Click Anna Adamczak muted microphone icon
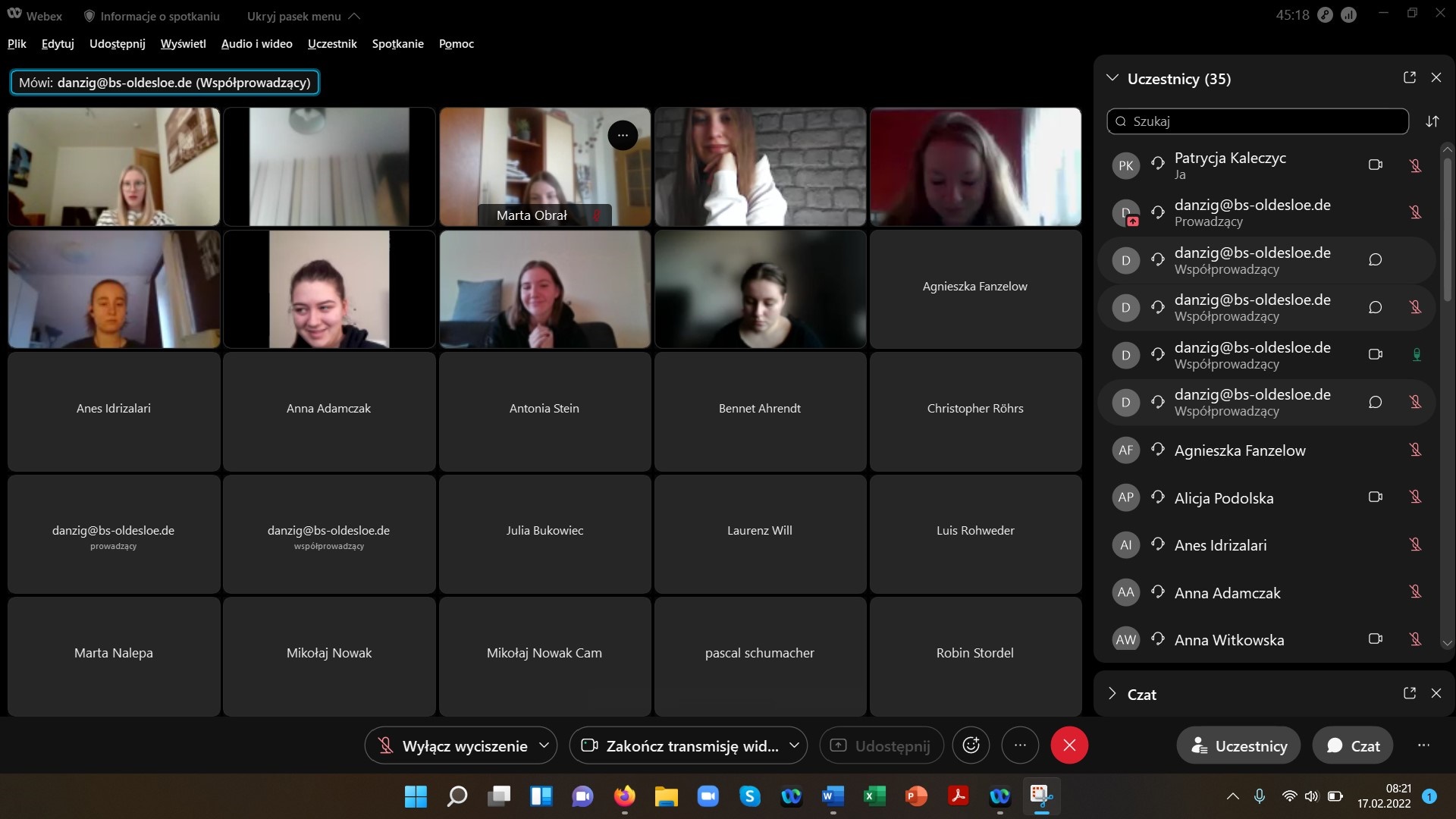The image size is (1456, 819). [x=1415, y=591]
